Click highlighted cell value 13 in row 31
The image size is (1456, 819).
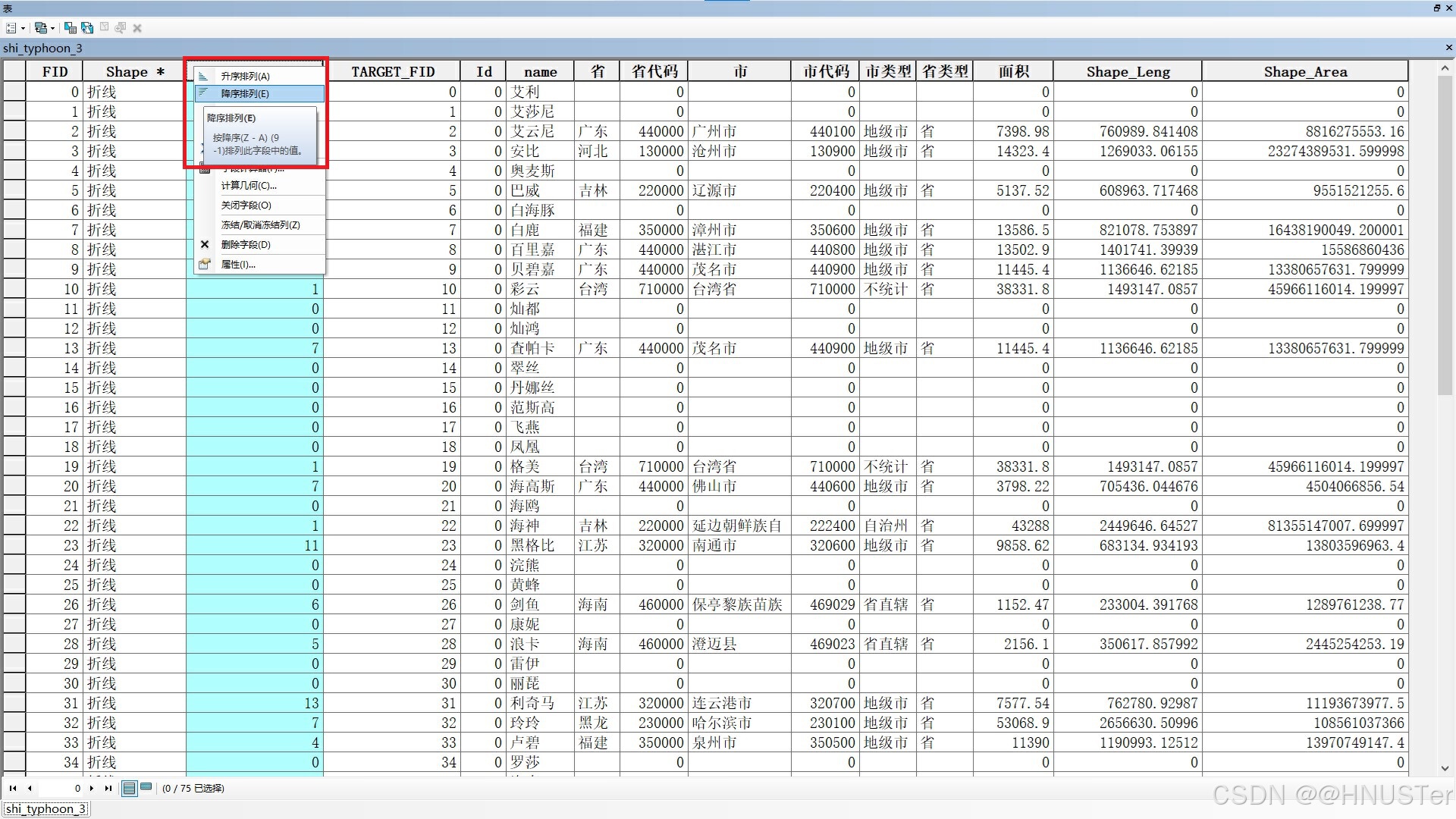point(255,703)
